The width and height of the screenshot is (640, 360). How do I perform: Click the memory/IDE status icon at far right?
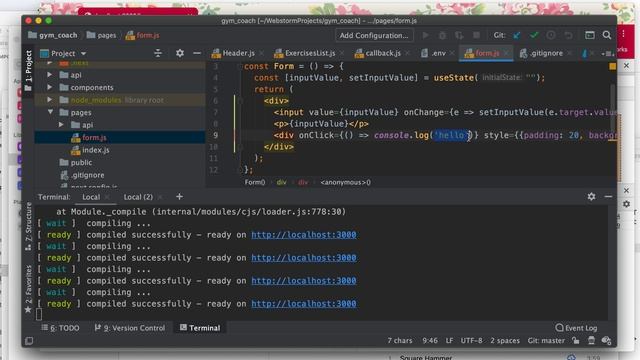tap(607, 340)
